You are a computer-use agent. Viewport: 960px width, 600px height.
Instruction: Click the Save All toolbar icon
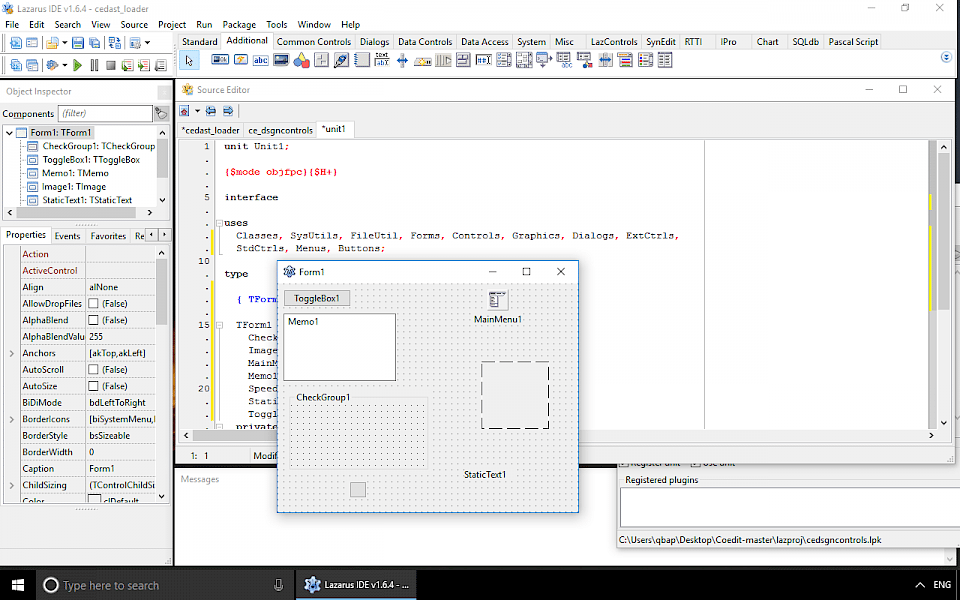[x=94, y=43]
